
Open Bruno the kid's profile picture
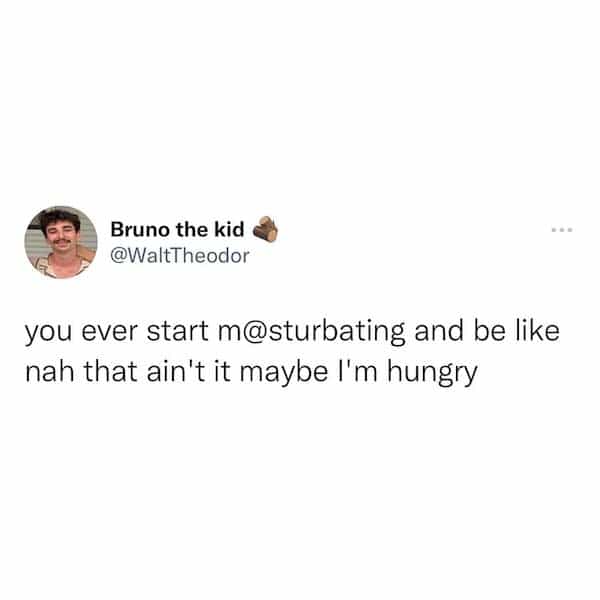click(61, 242)
